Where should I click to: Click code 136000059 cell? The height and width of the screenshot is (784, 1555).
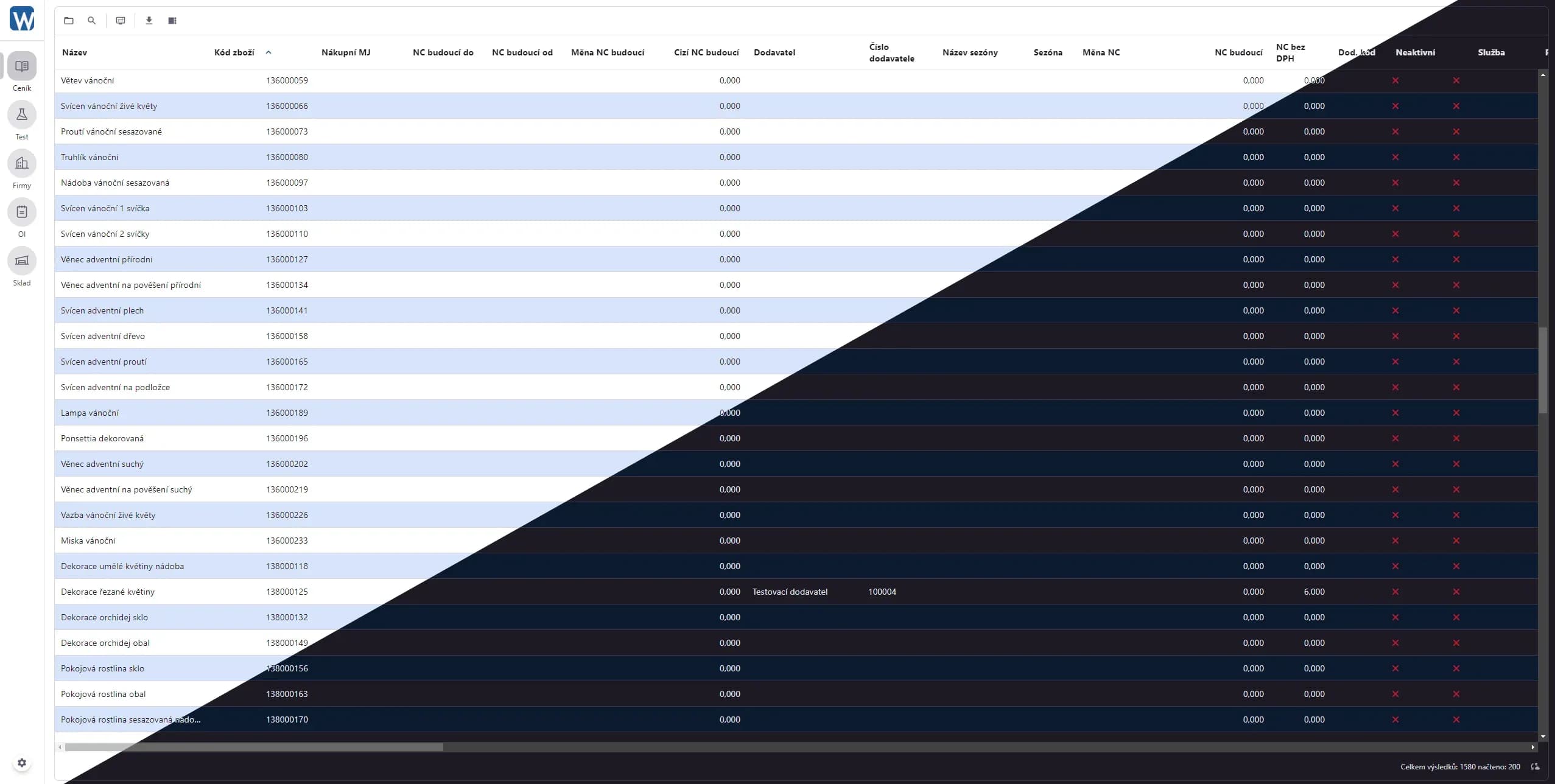tap(287, 80)
